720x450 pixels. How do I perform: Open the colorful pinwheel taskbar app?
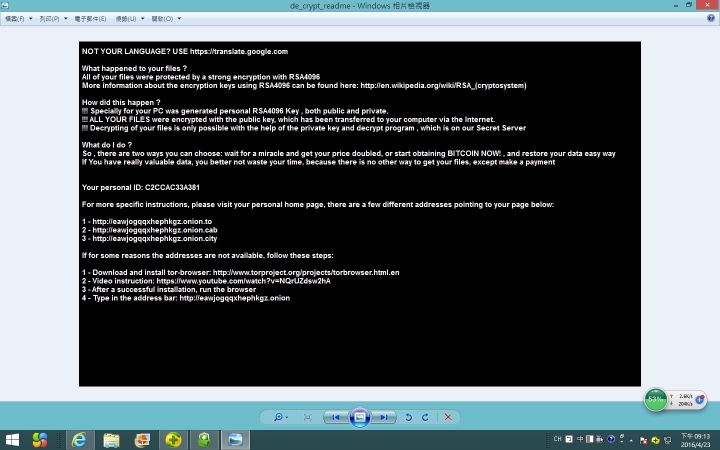[x=40, y=440]
